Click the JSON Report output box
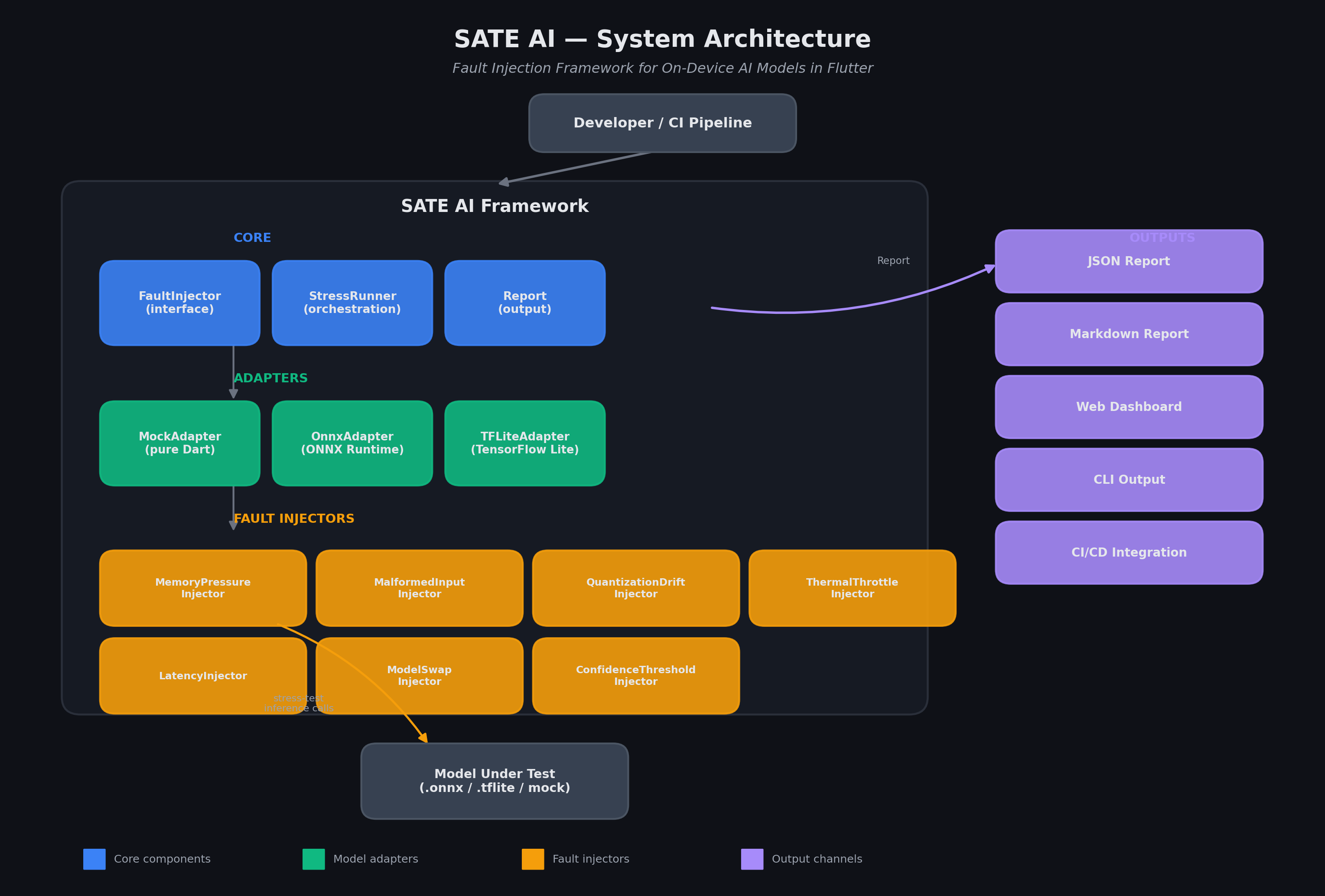The image size is (1325, 896). tap(1129, 261)
